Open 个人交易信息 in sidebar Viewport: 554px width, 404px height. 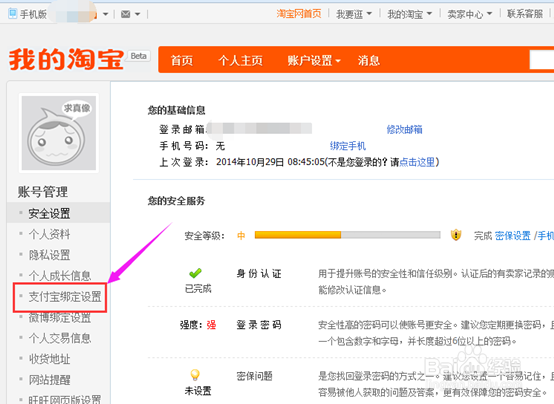[60, 338]
